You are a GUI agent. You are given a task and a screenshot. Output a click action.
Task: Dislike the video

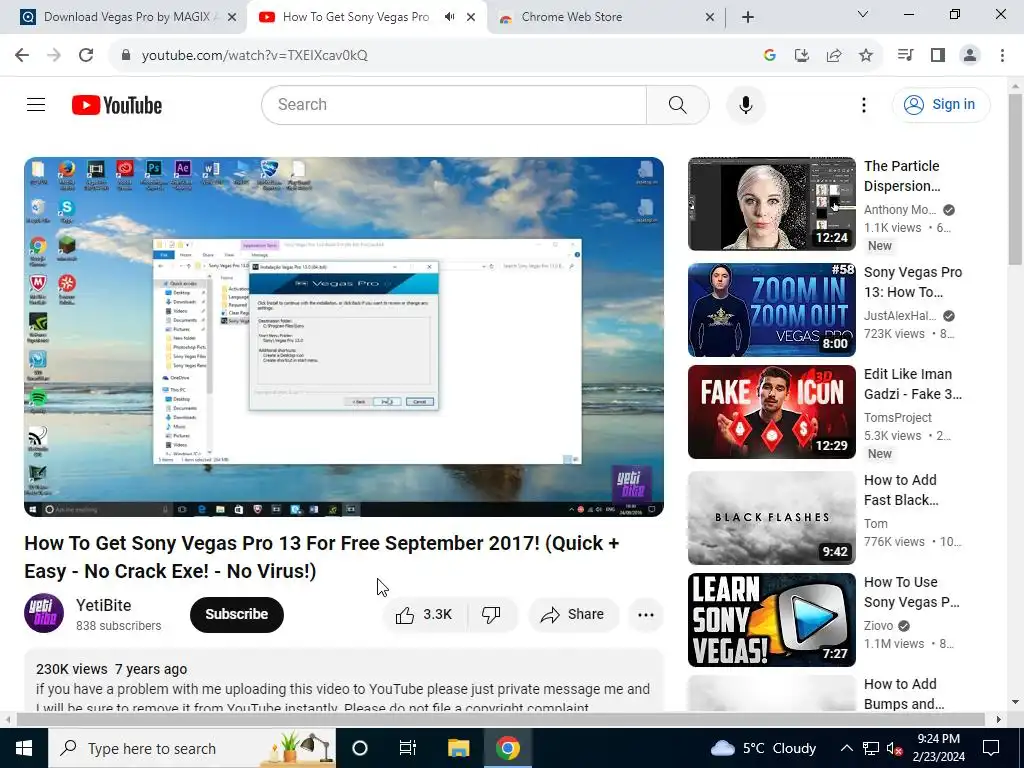[491, 615]
